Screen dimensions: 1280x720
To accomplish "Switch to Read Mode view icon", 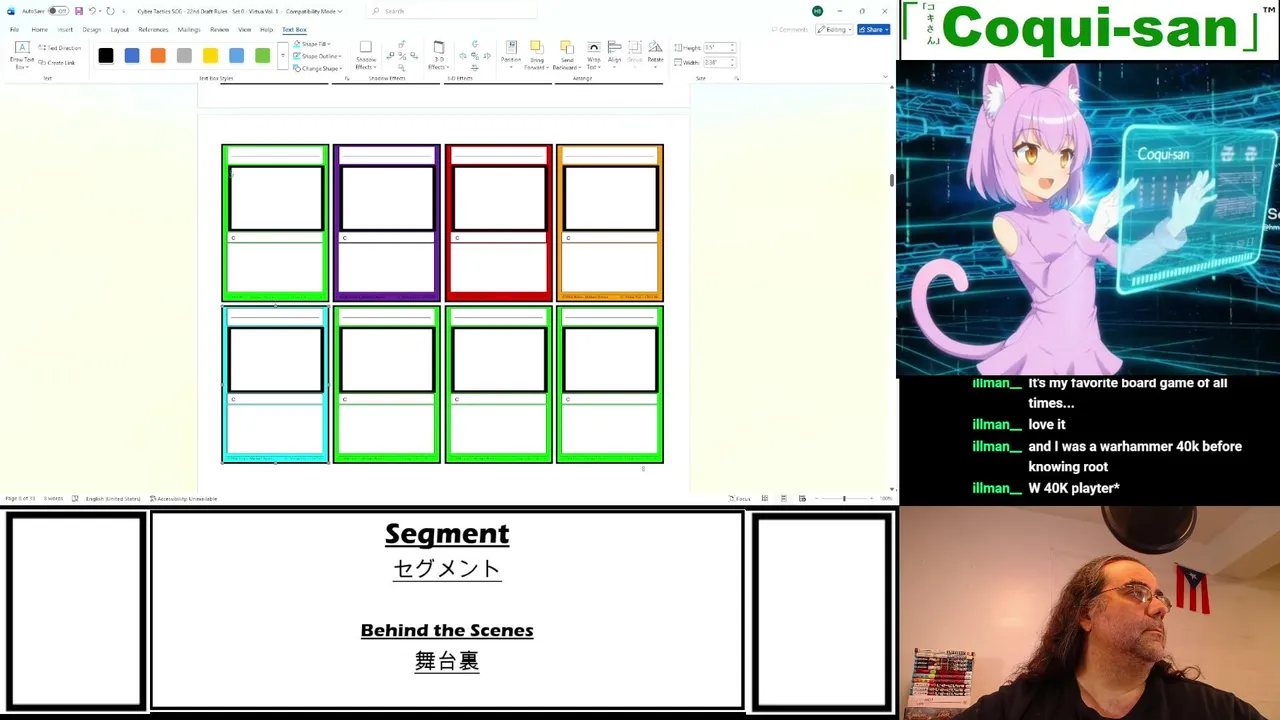I will click(x=765, y=498).
